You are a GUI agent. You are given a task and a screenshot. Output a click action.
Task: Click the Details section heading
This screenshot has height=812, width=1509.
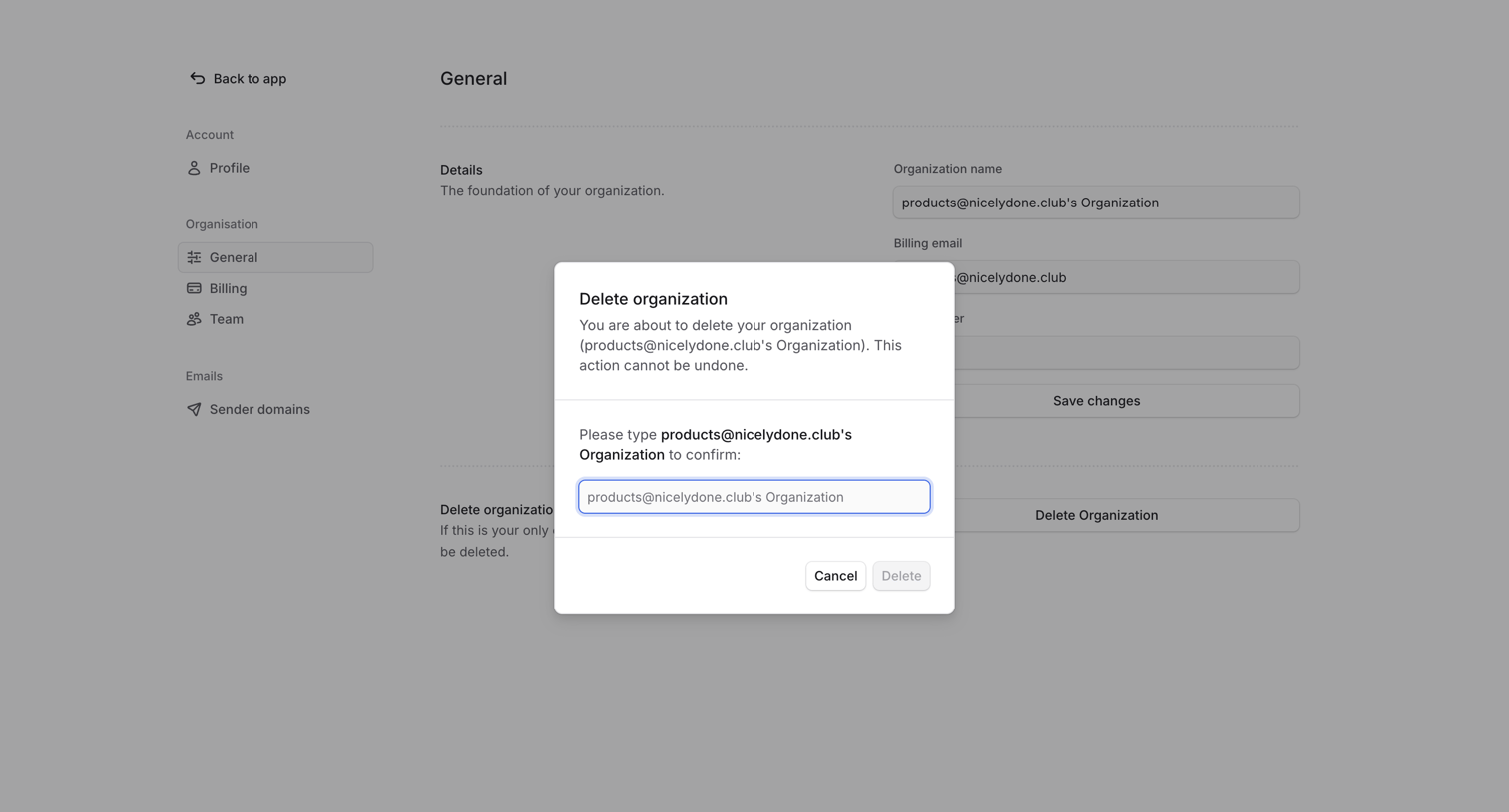pos(461,170)
